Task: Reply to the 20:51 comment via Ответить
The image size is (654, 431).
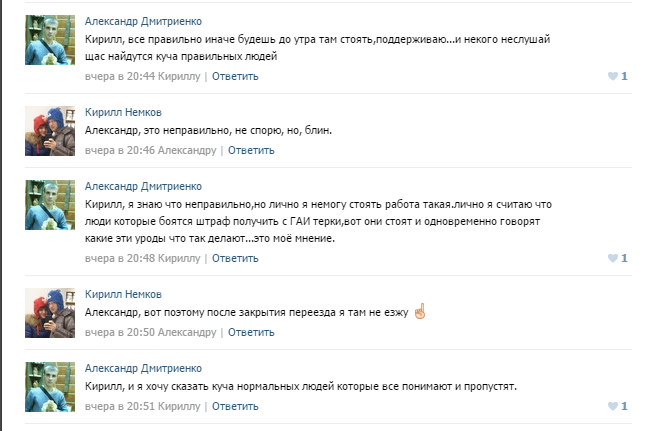Action: (235, 406)
